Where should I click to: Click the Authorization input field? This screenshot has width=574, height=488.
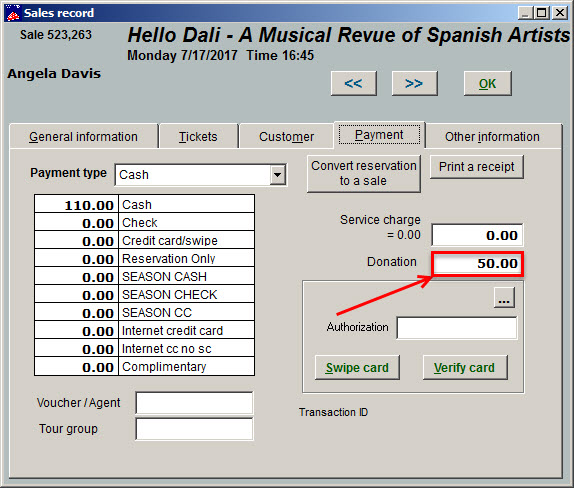click(457, 328)
